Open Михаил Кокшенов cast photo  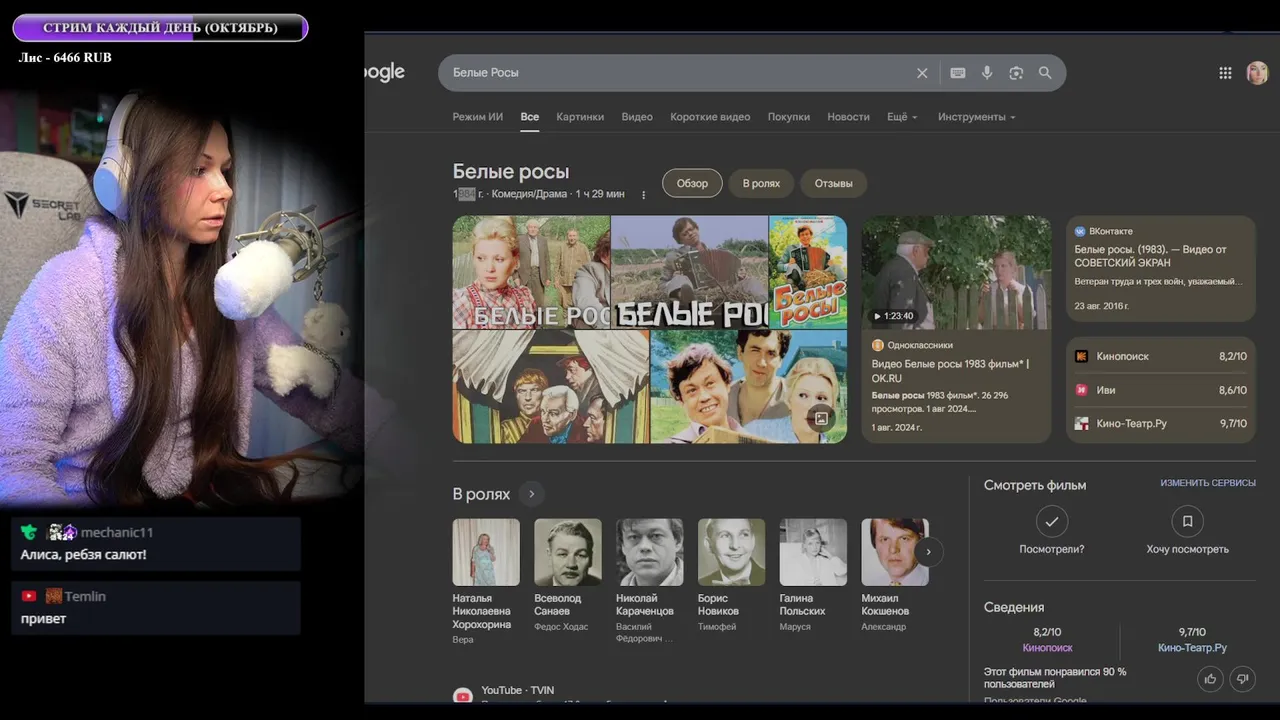tap(895, 552)
